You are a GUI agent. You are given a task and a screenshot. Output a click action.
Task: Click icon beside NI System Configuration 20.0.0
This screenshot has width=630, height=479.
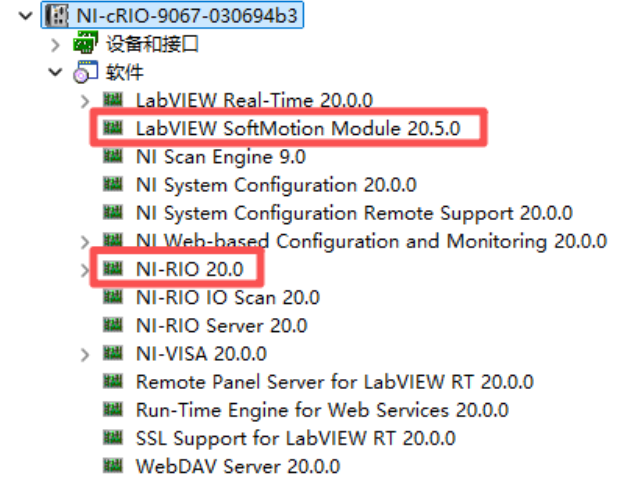click(x=113, y=184)
